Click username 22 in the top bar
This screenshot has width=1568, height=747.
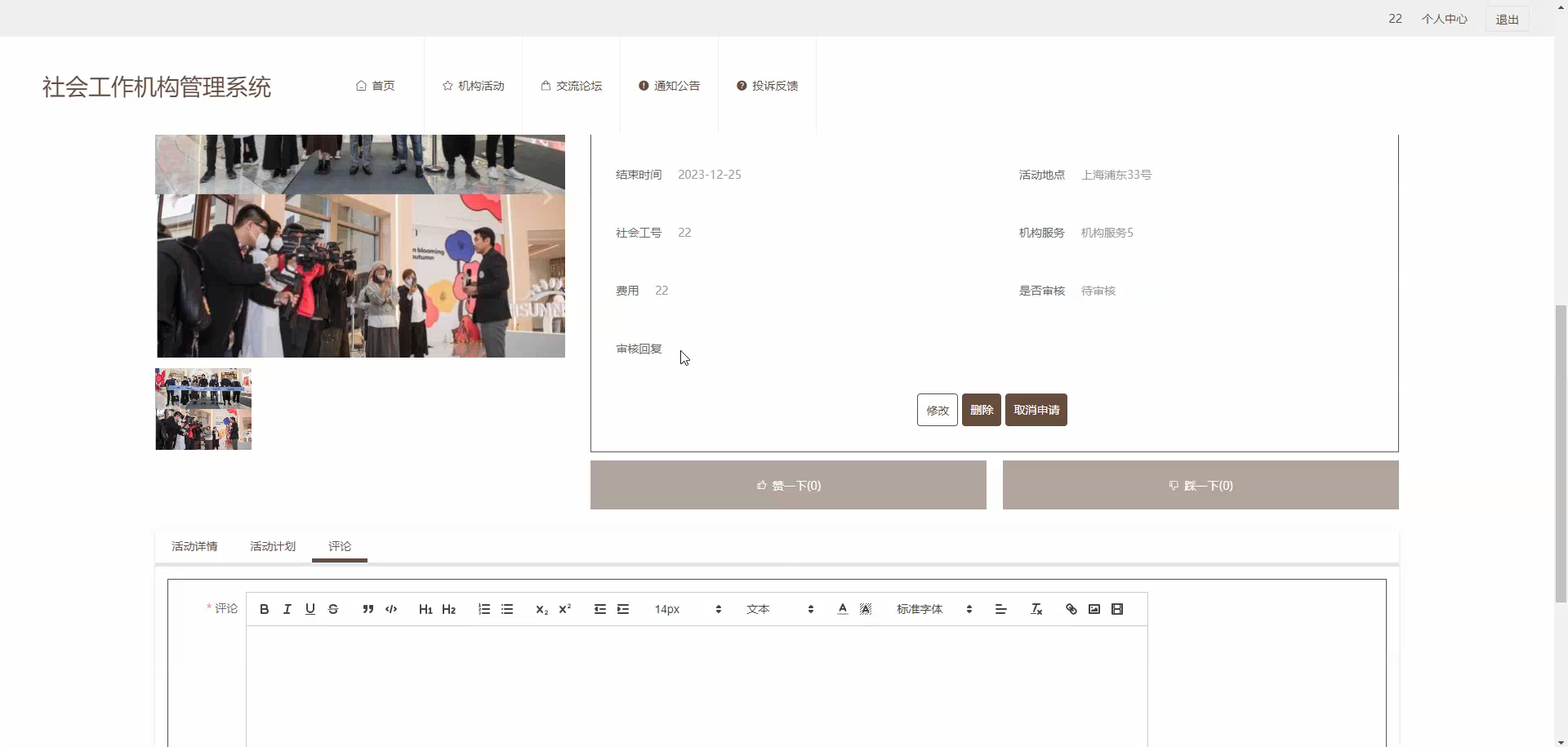tap(1396, 19)
